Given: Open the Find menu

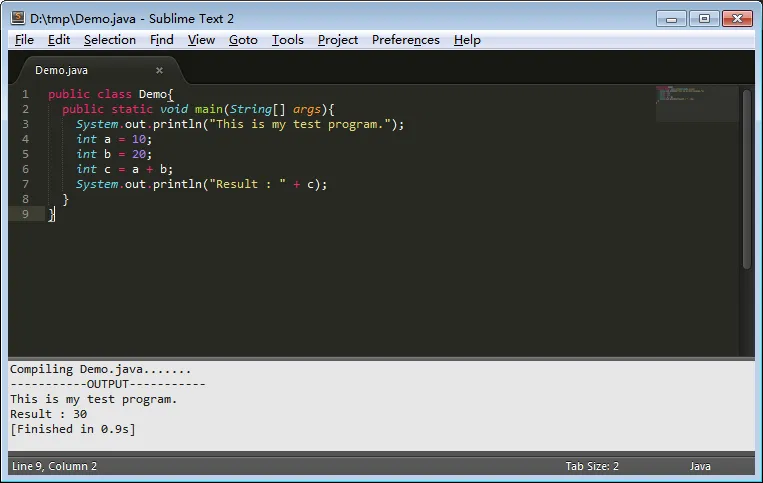Looking at the screenshot, I should 162,40.
